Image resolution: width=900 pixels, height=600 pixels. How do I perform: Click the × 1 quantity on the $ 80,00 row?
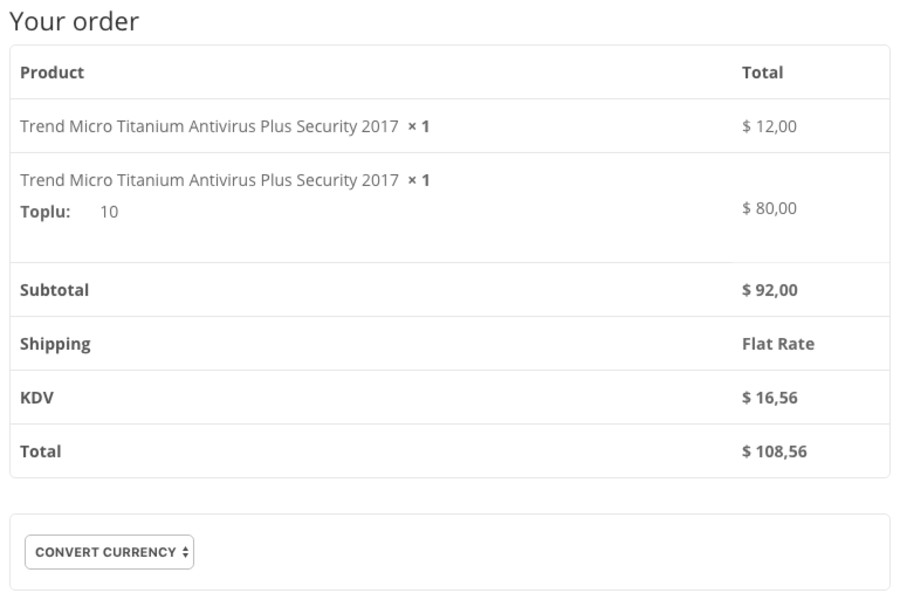point(419,180)
